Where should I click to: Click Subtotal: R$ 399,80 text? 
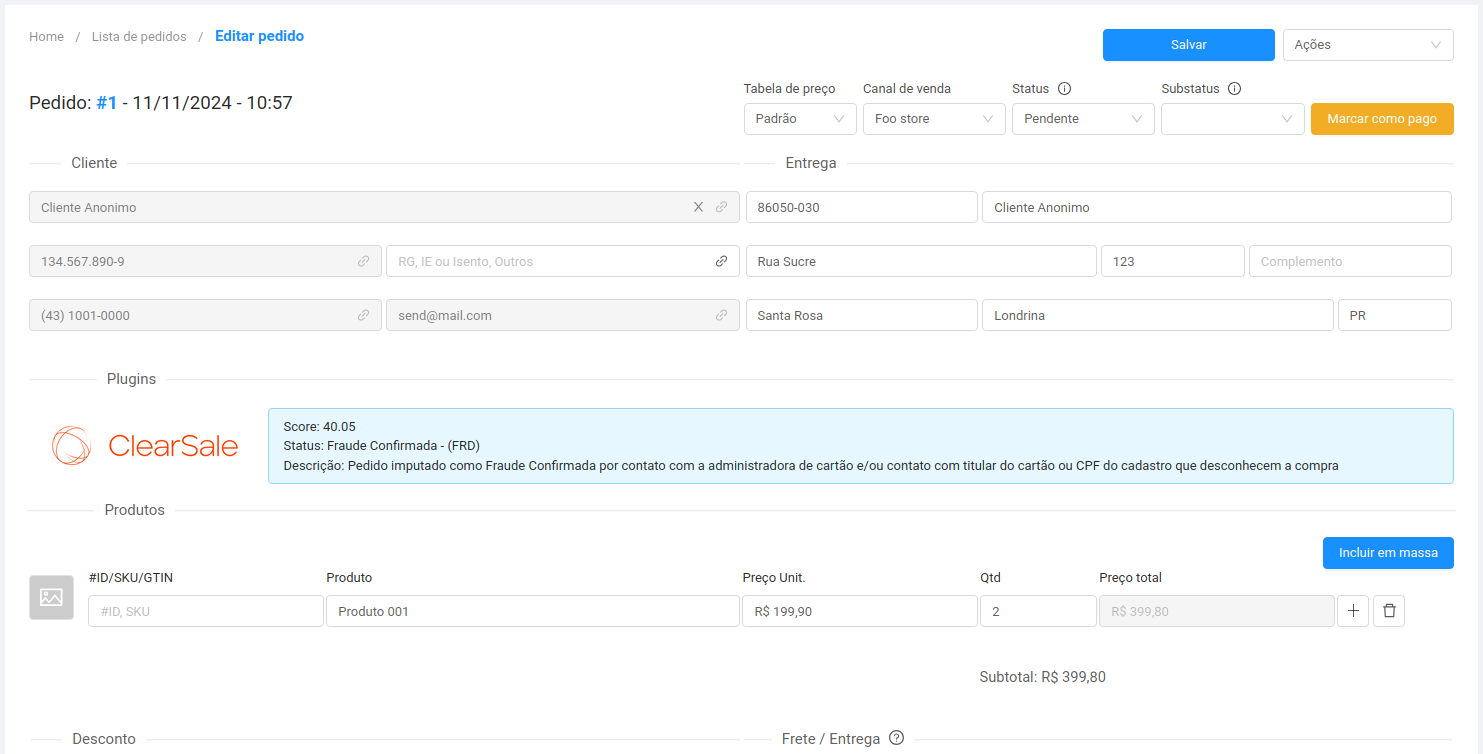[x=1042, y=677]
